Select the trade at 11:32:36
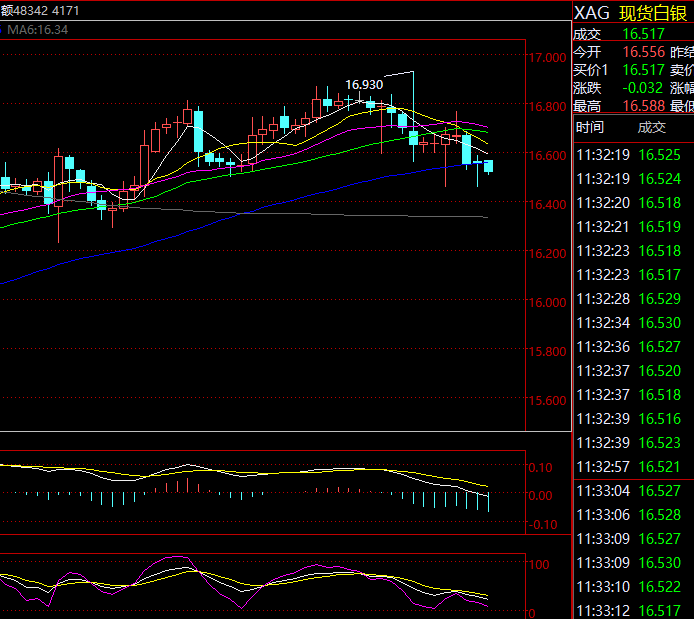694x619 pixels. tap(634, 347)
